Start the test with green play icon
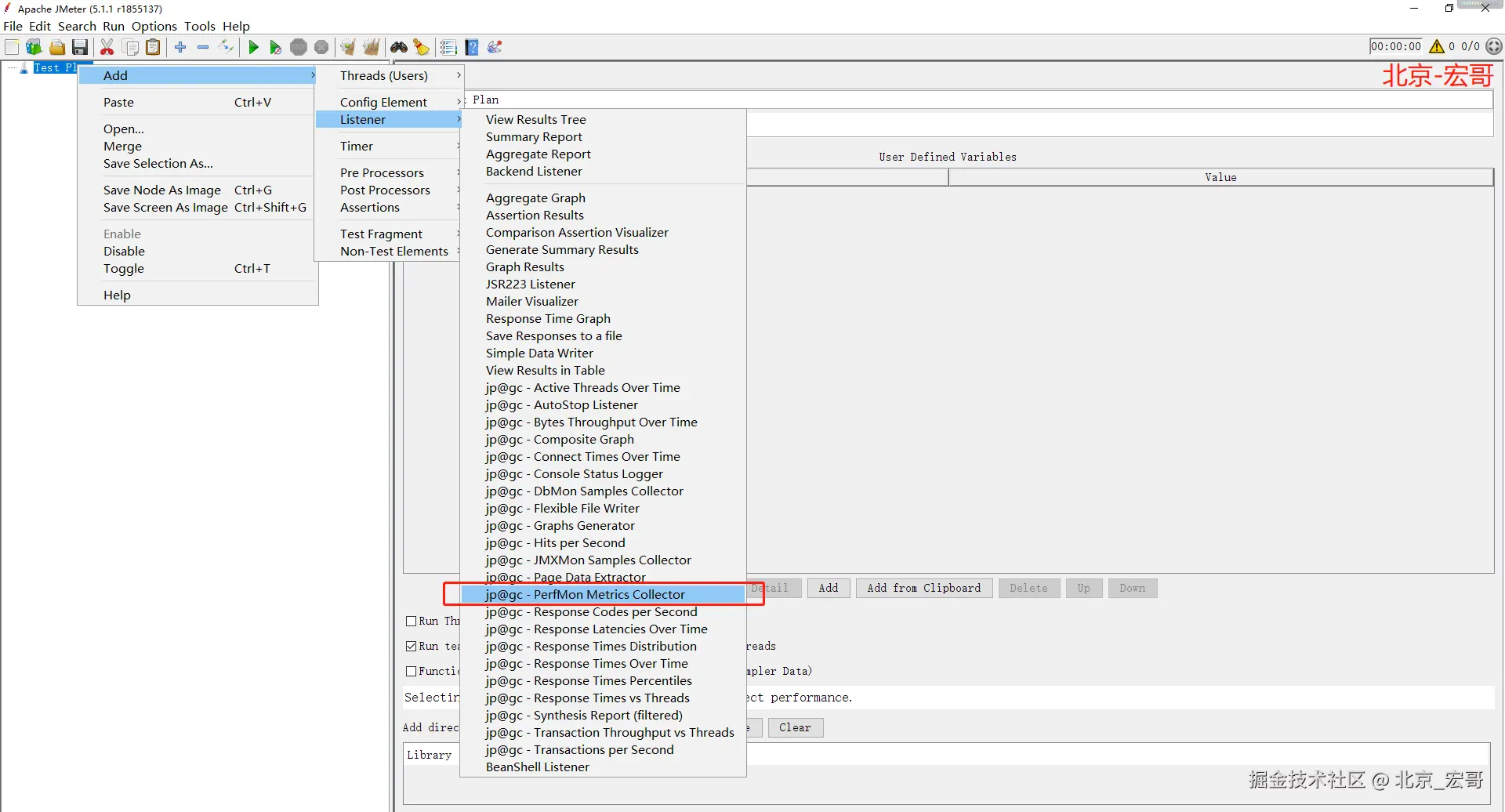The width and height of the screenshot is (1505, 812). click(x=253, y=47)
